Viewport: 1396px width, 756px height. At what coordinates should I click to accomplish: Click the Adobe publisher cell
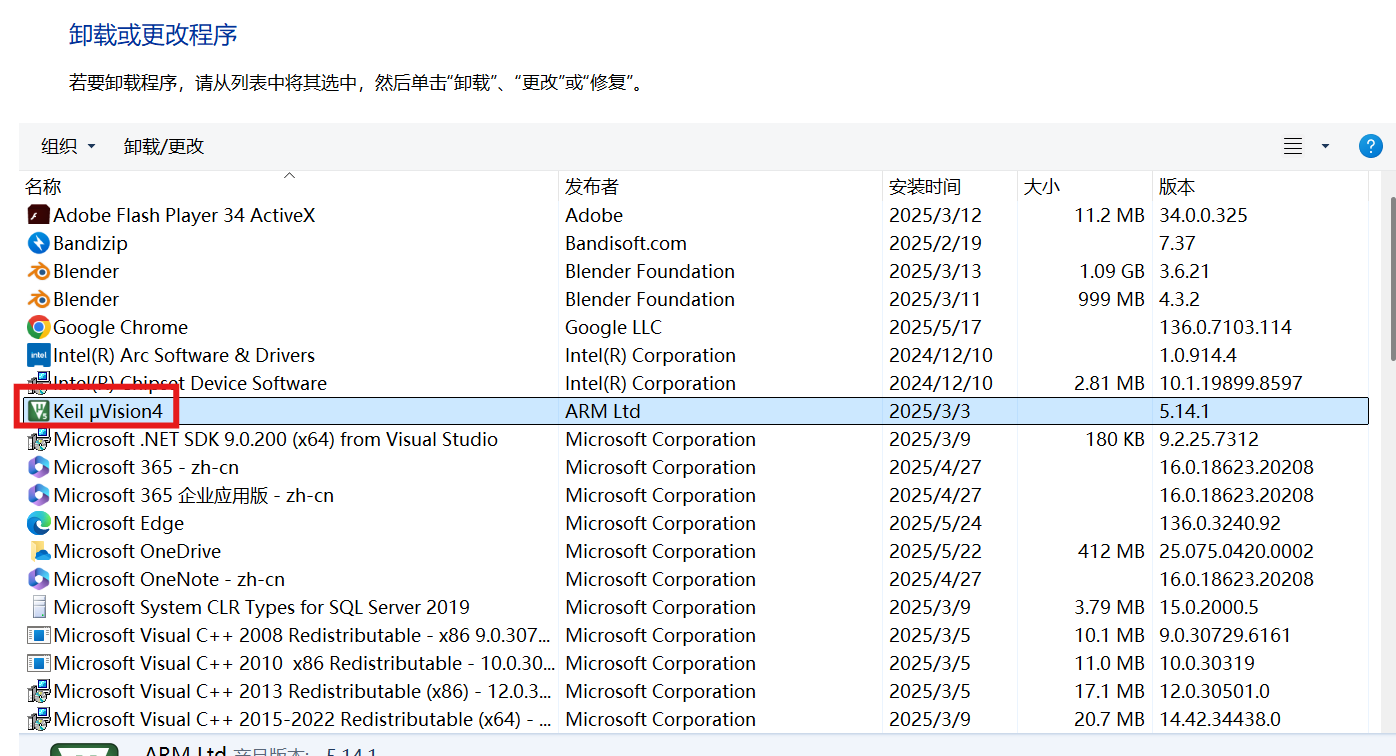594,215
